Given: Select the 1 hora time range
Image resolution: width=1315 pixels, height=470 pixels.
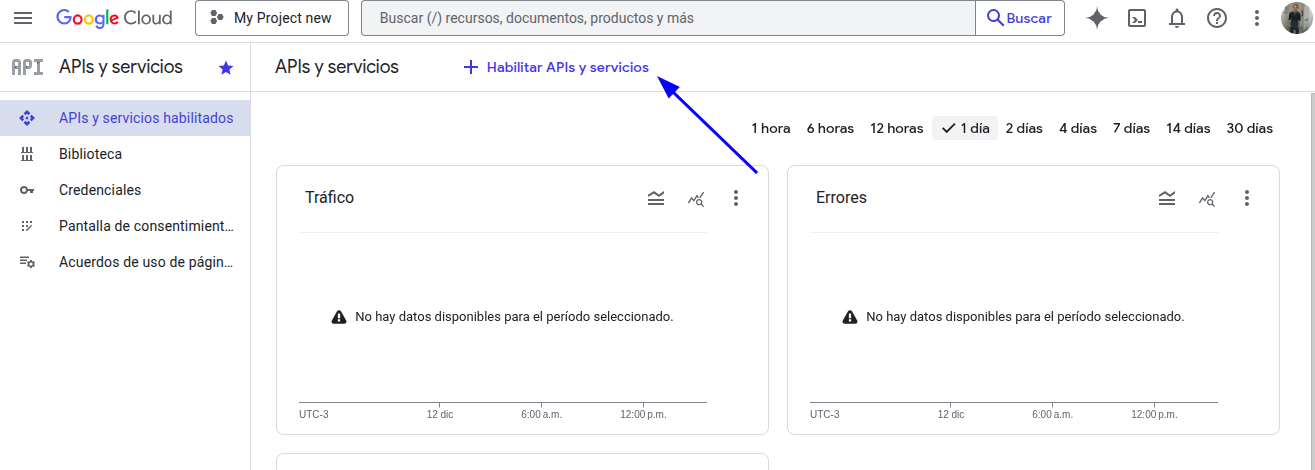Looking at the screenshot, I should [771, 128].
